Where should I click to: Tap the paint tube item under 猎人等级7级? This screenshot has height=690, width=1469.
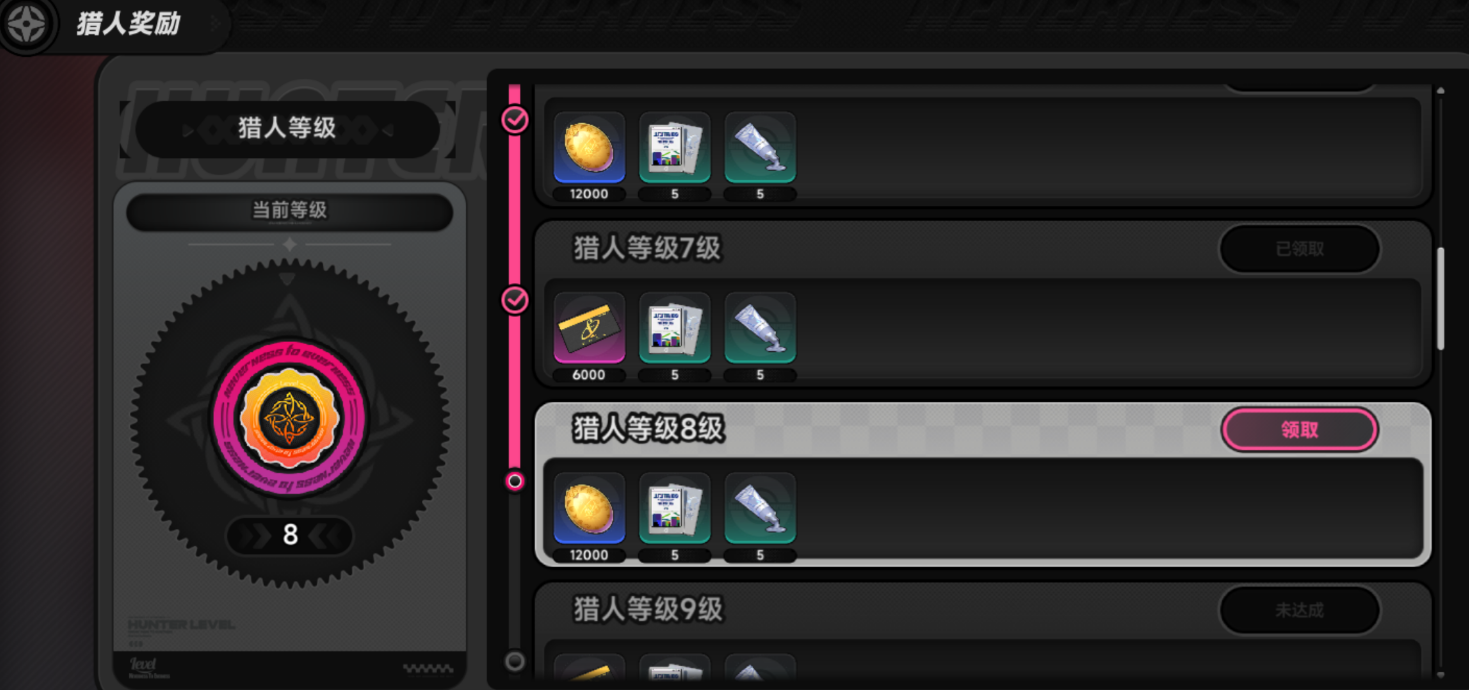click(x=760, y=328)
